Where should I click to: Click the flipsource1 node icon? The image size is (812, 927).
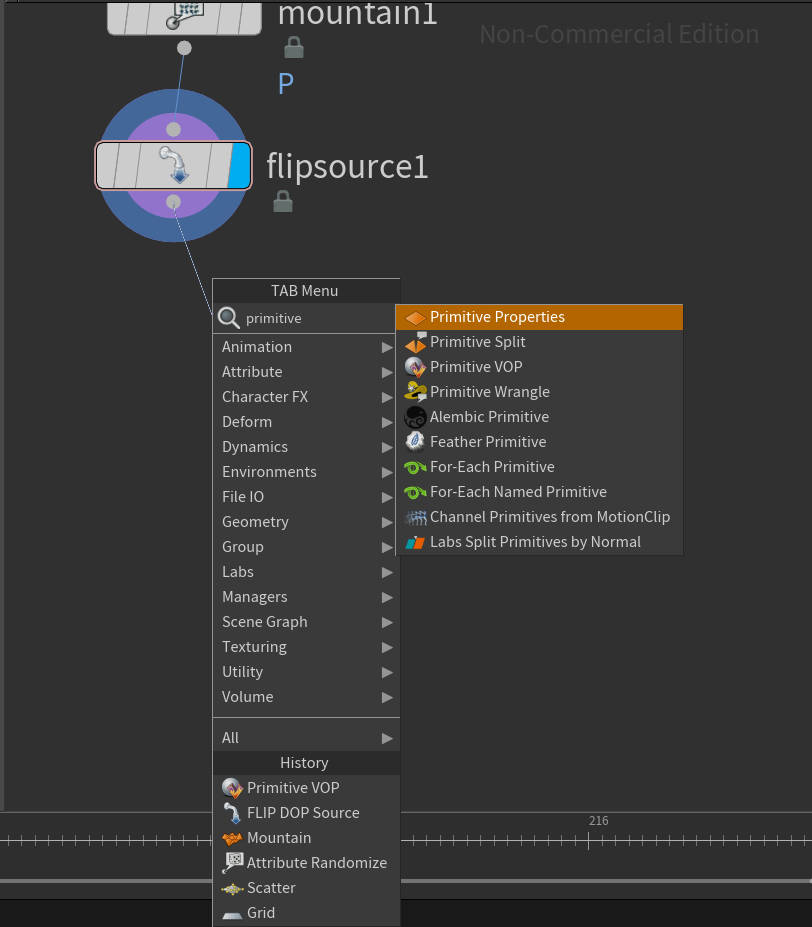pyautogui.click(x=174, y=165)
